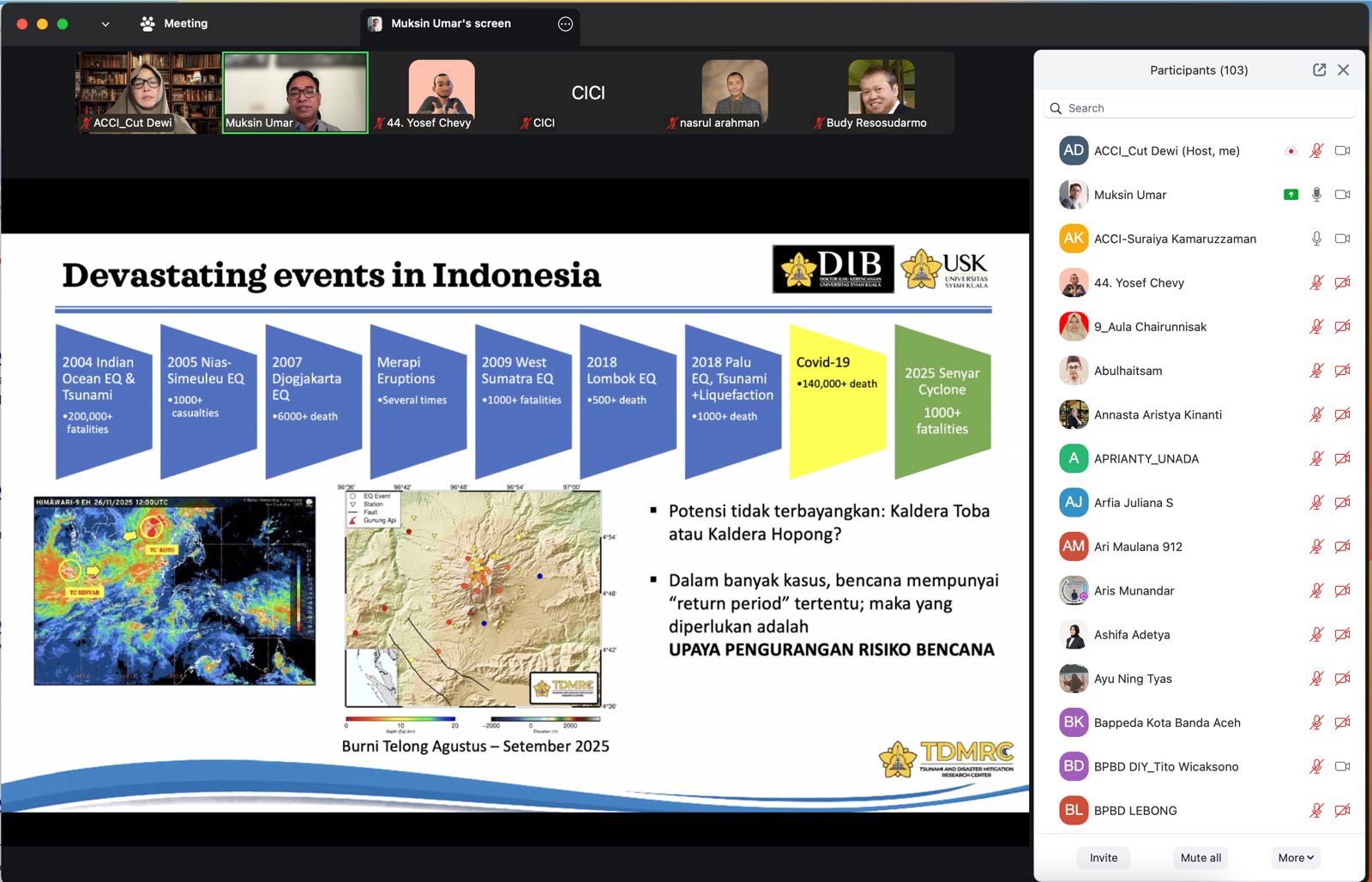Click the participant Search field

pyautogui.click(x=1200, y=108)
